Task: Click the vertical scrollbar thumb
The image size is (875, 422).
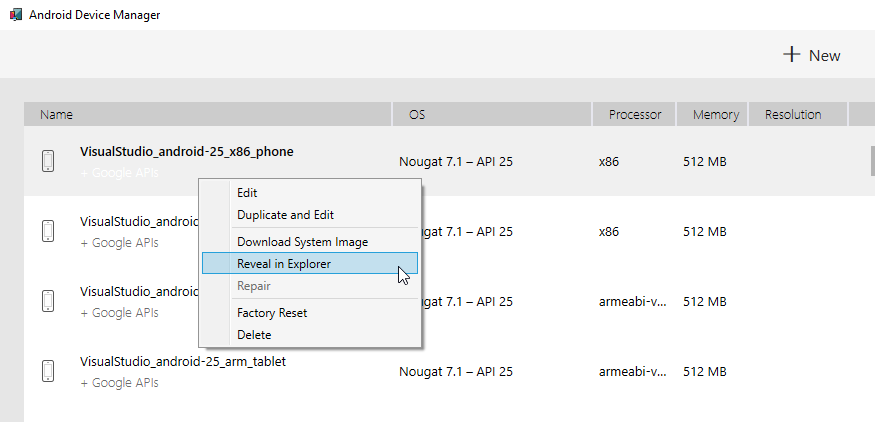Action: coord(873,161)
